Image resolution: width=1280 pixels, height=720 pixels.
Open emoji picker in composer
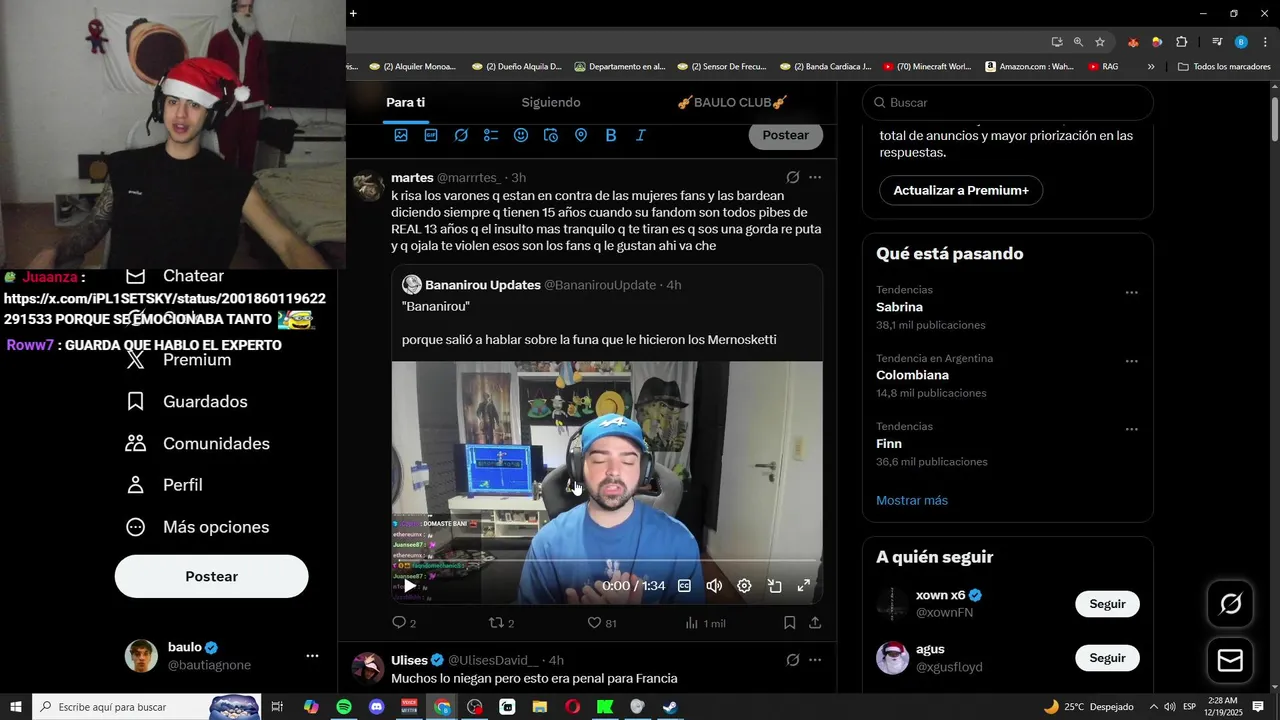521,135
